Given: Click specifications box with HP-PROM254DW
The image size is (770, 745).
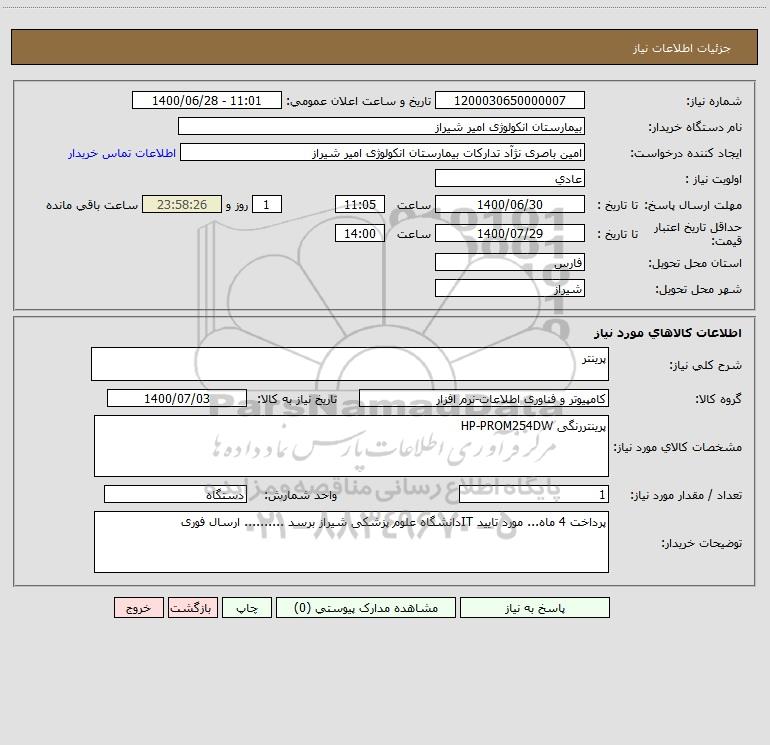Looking at the screenshot, I should [351, 446].
